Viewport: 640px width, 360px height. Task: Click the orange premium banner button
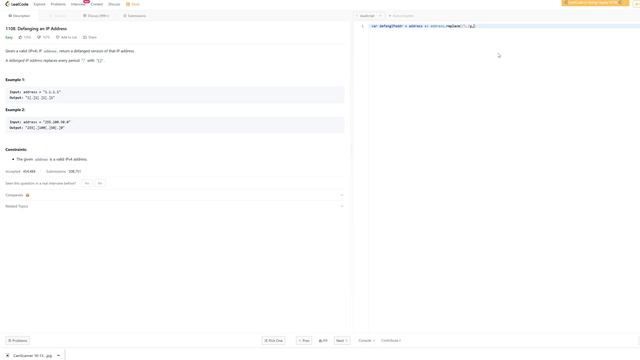[x=595, y=2]
